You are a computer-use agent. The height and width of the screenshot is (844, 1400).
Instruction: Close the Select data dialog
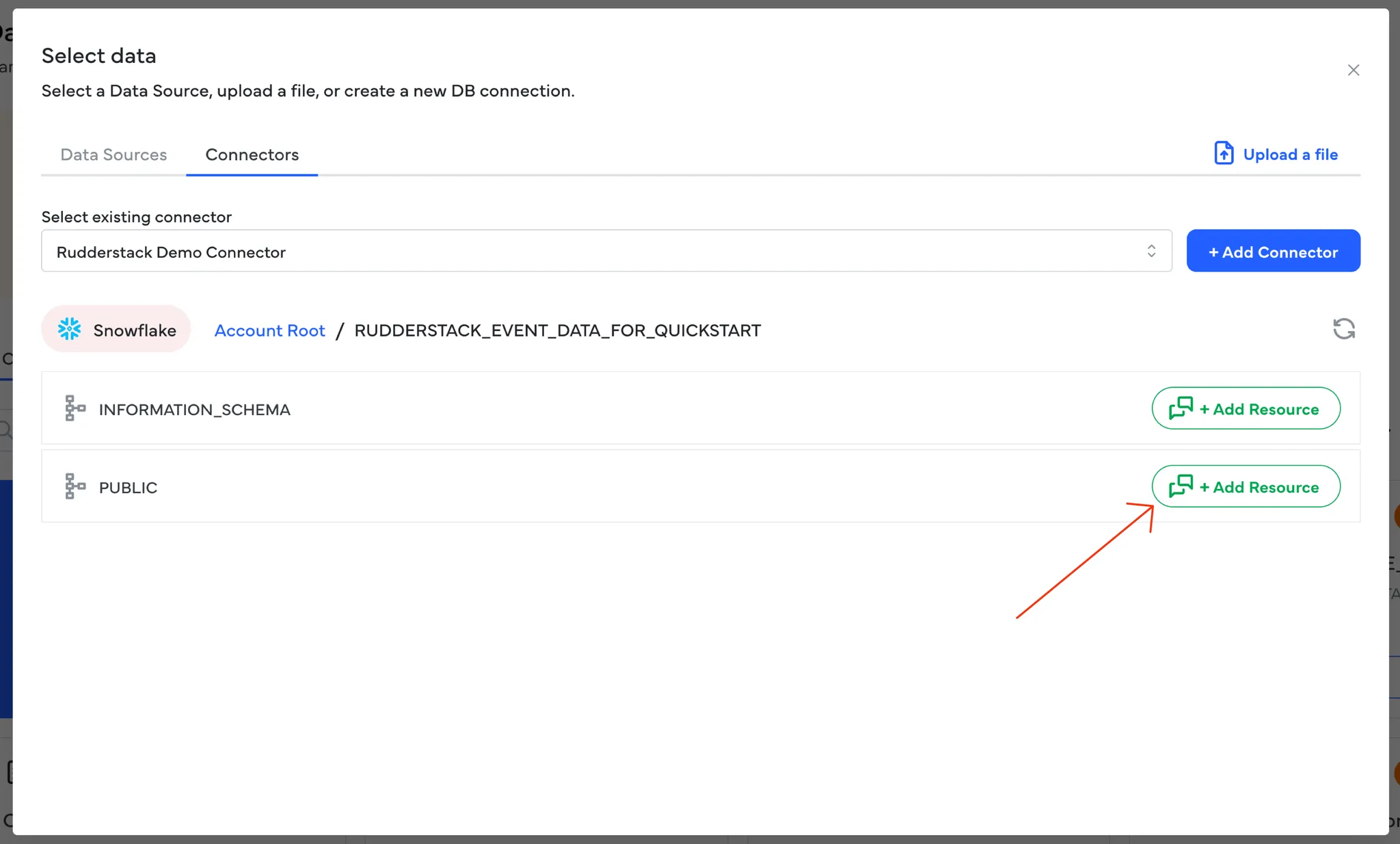1353,70
